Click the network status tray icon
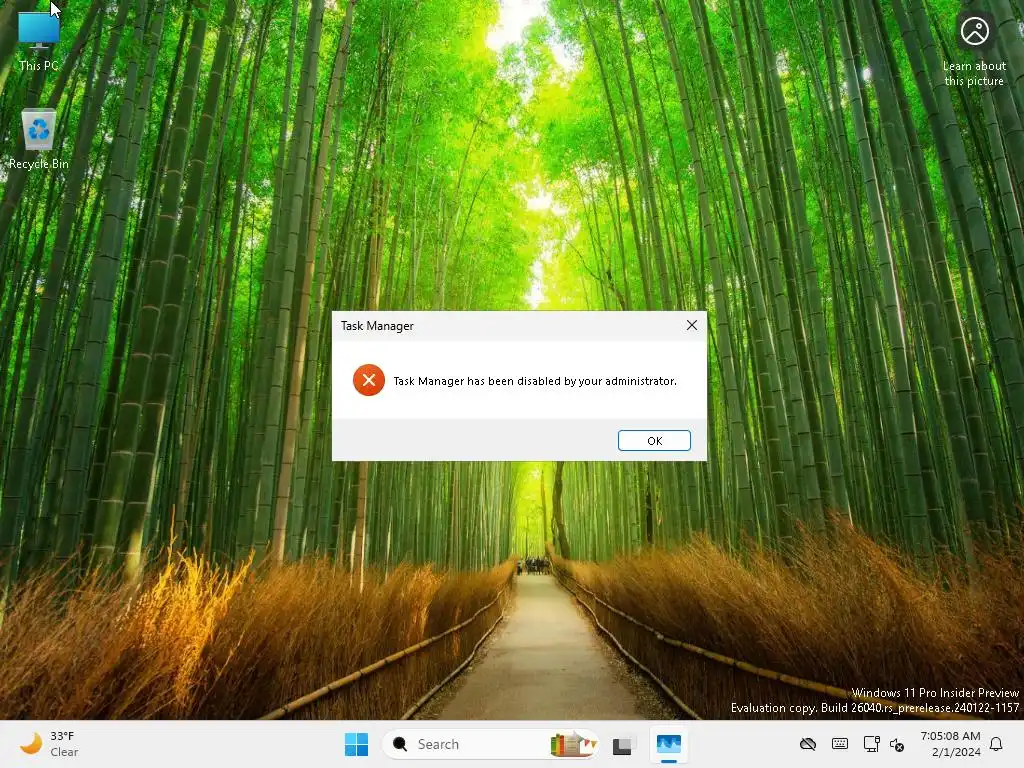Screen dimensions: 1024x768 871,744
